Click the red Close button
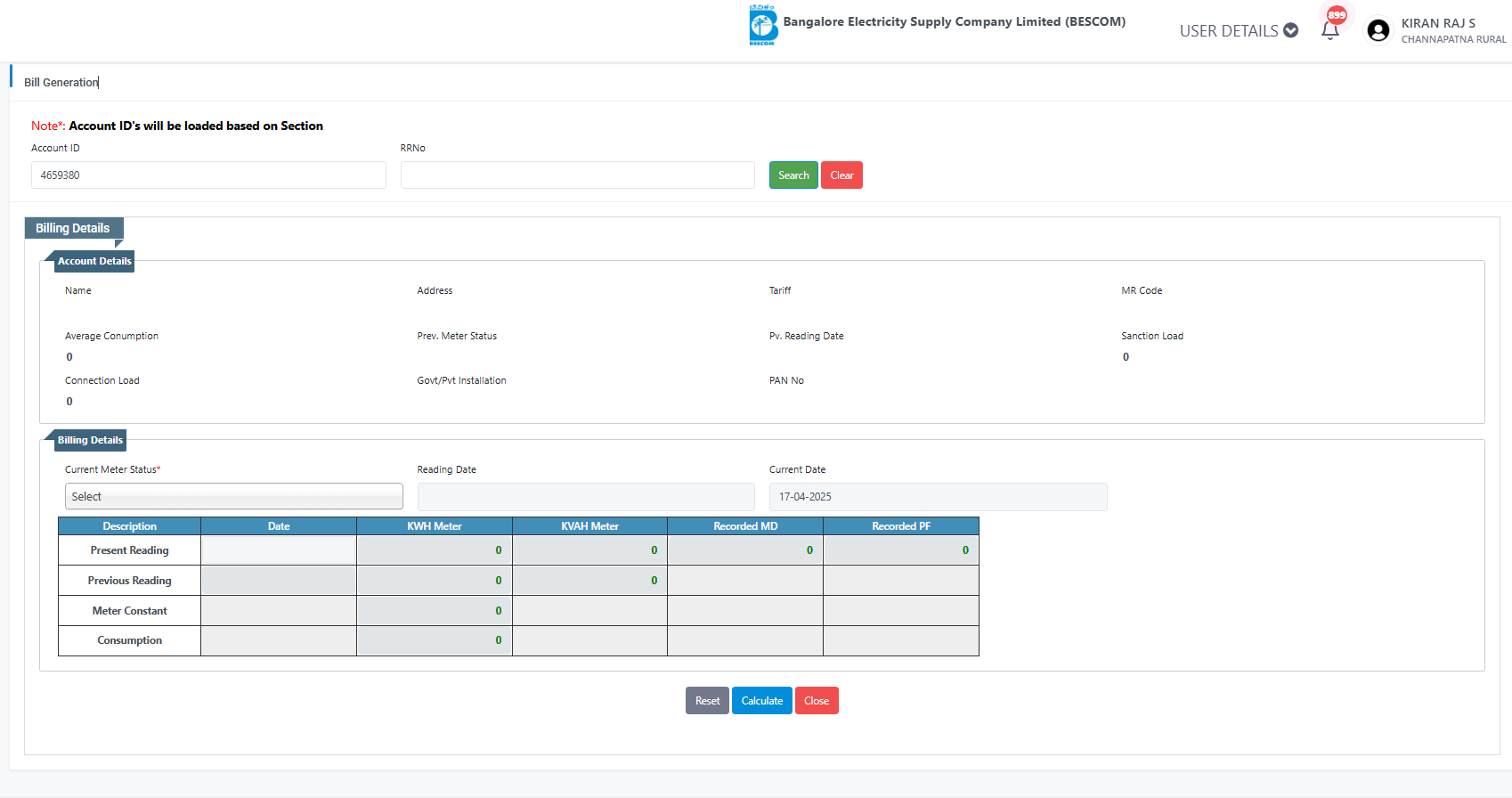This screenshot has width=1512, height=798. click(x=817, y=701)
